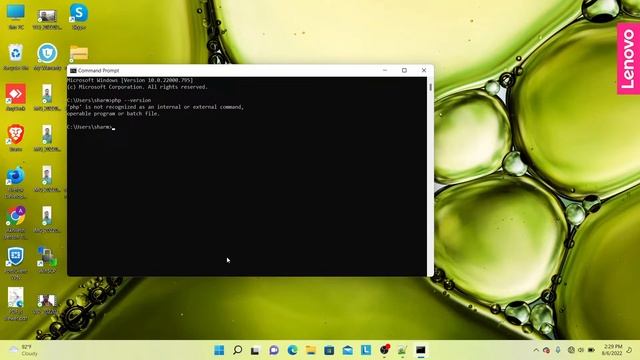Click the 'php --version' command line
Screen dimensions: 640x360
click(x=109, y=100)
